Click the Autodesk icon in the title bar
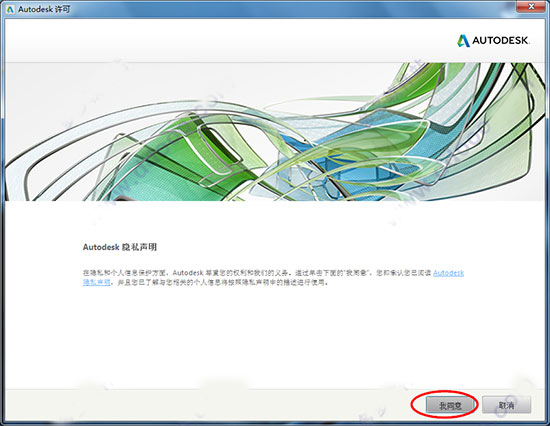This screenshot has width=550, height=426. tap(10, 9)
